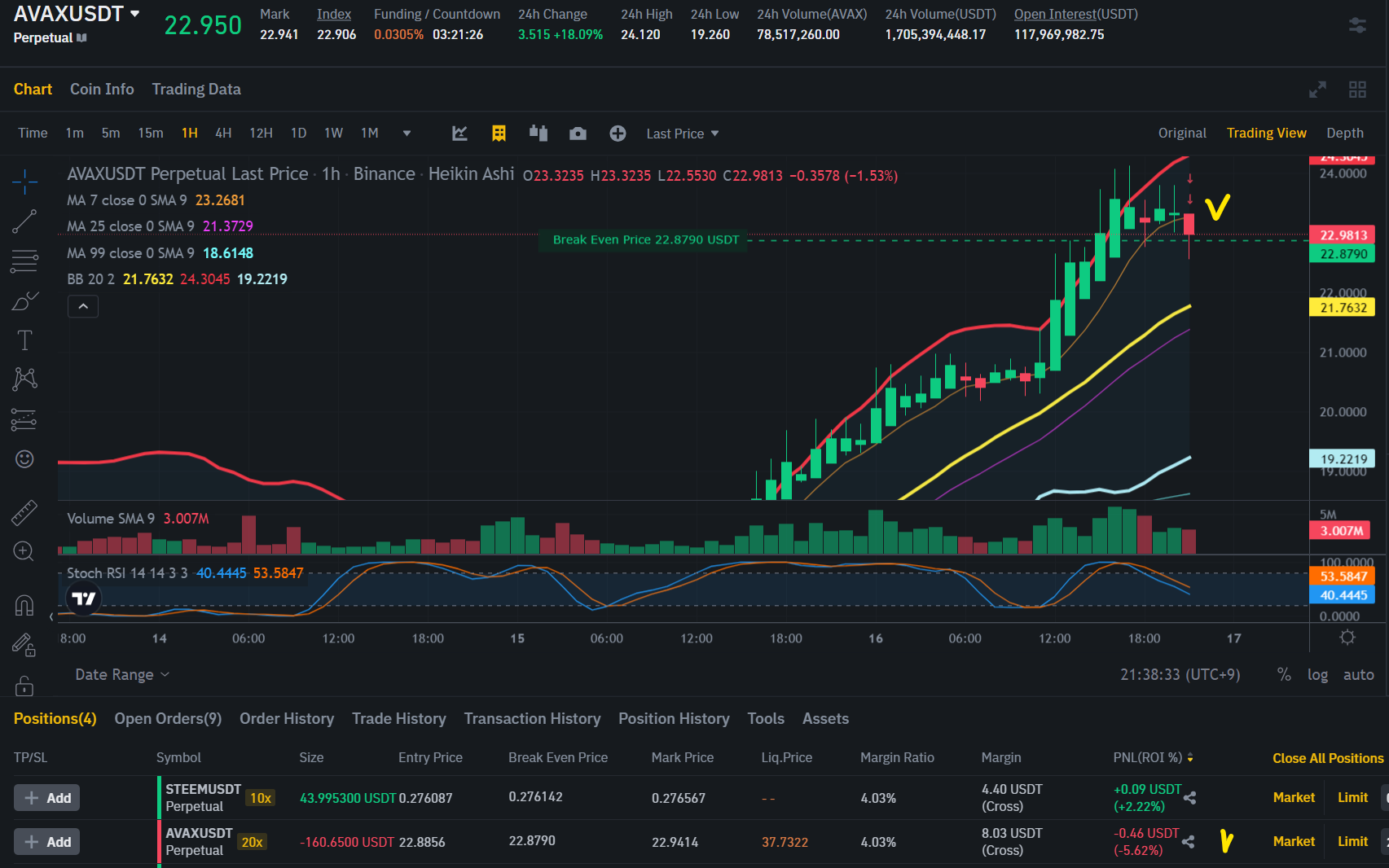The height and width of the screenshot is (868, 1389).
Task: Click the 21:38:33 (UTC+9) timezone
Action: [x=1180, y=674]
